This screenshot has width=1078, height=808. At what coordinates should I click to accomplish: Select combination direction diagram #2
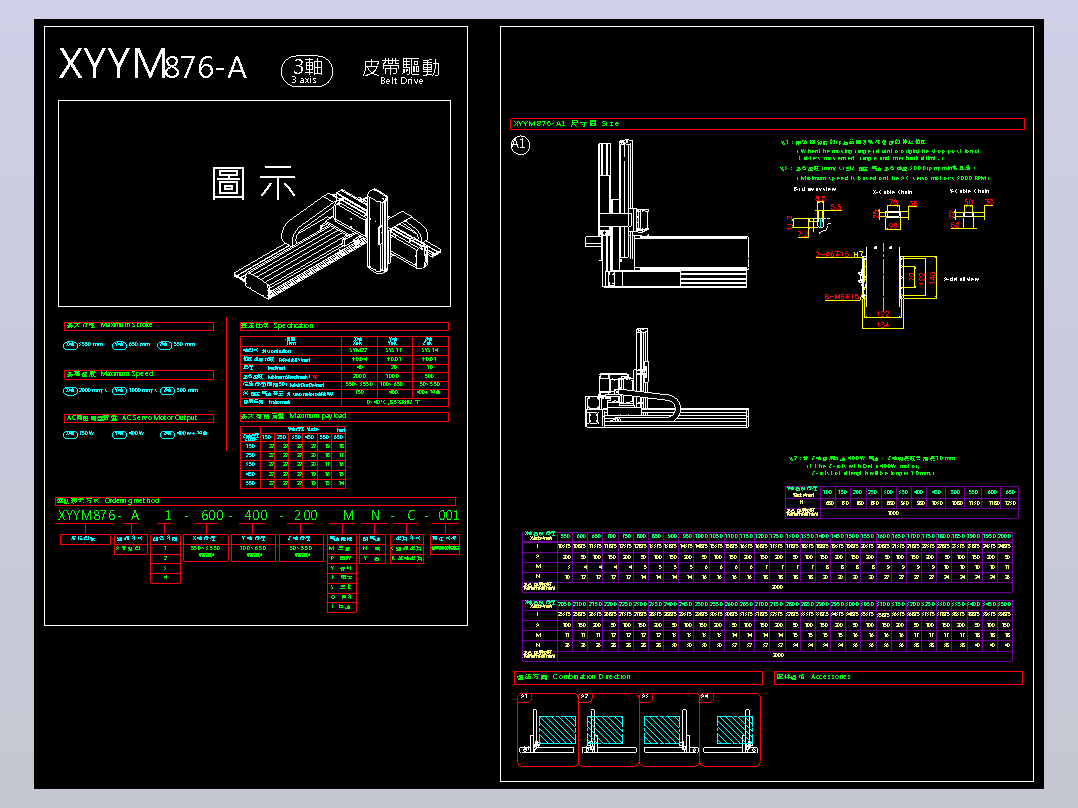coord(608,730)
